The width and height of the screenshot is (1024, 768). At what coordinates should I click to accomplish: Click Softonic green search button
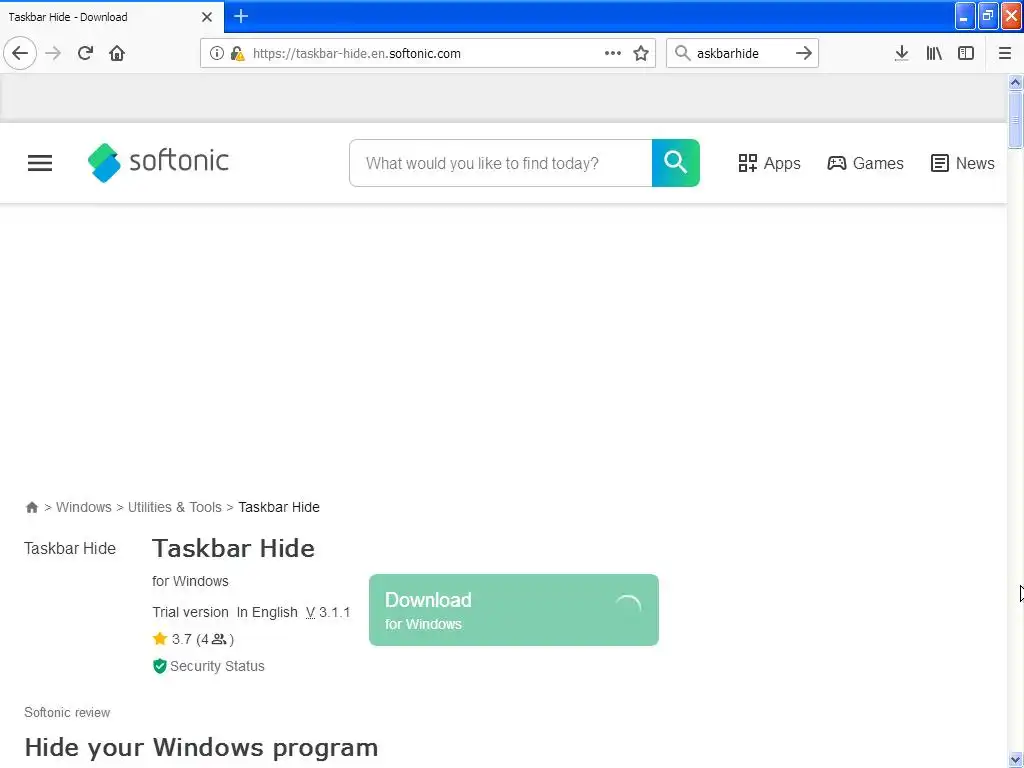point(675,163)
